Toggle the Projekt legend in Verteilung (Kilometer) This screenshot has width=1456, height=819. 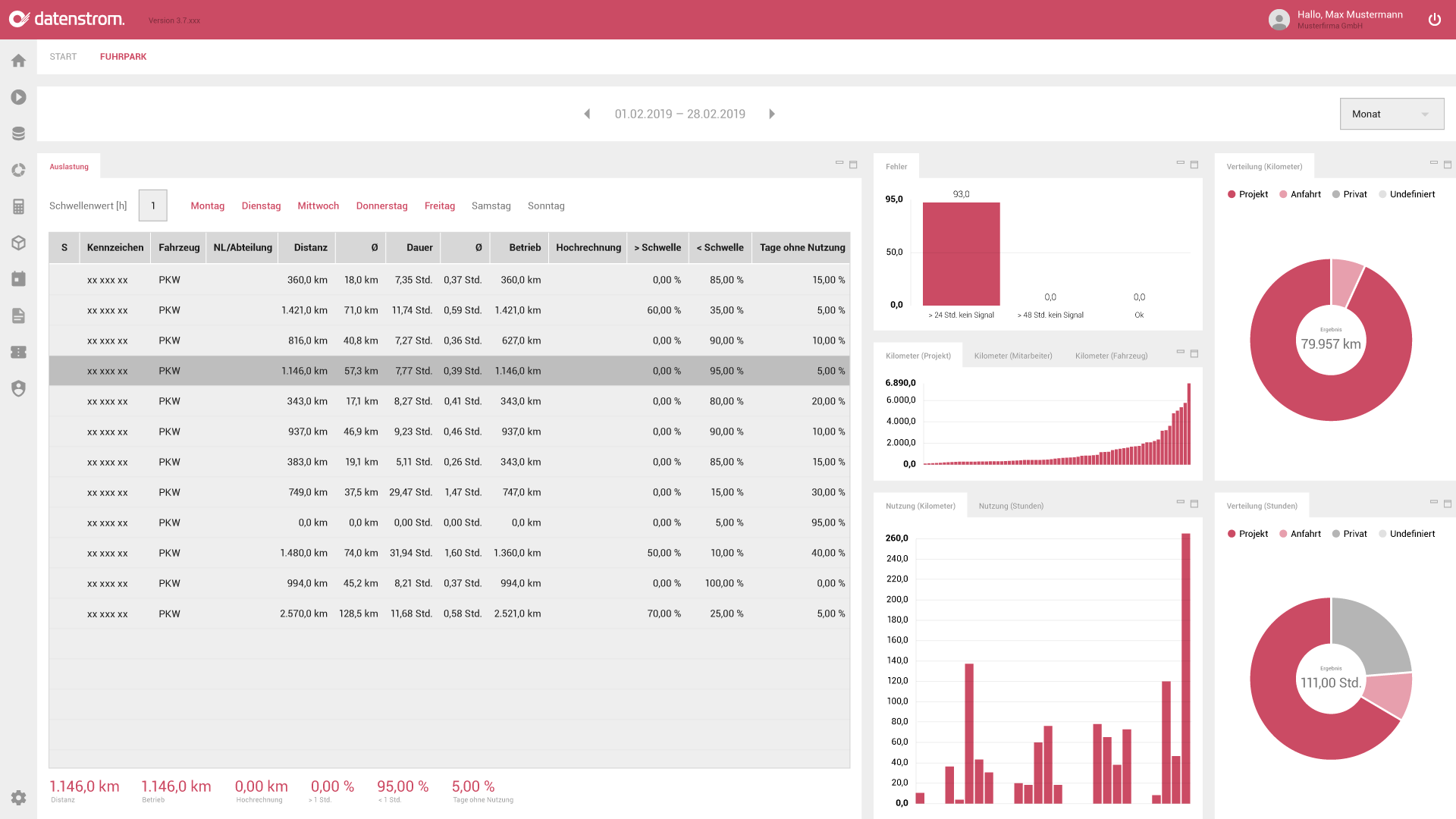pyautogui.click(x=1247, y=194)
